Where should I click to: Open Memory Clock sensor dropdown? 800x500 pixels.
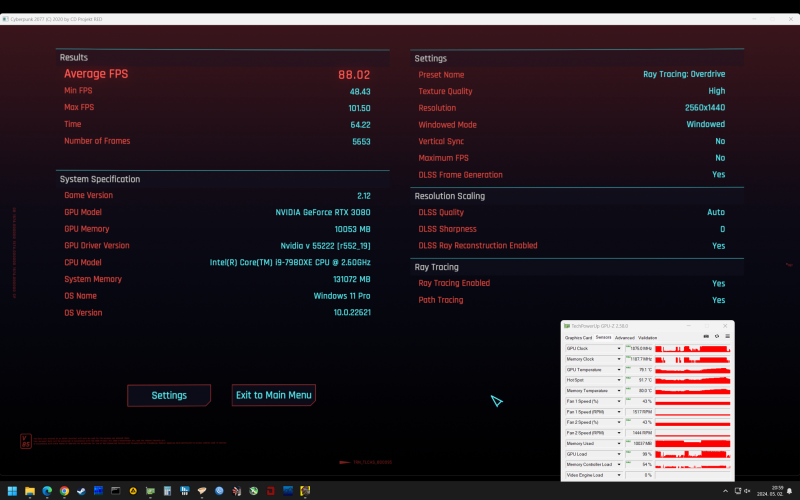tap(619, 359)
